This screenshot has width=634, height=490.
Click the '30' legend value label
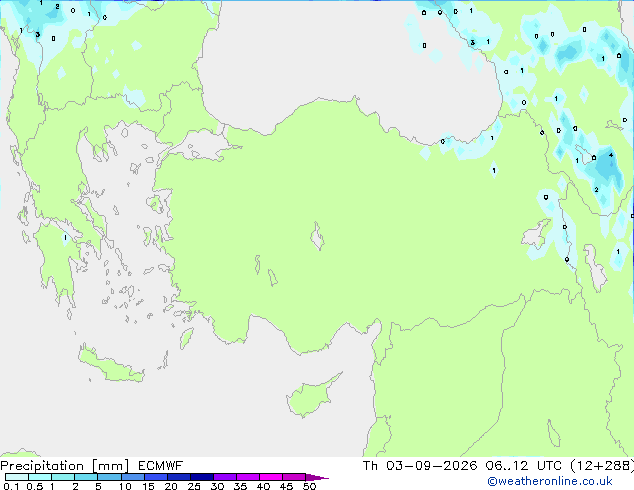217,486
